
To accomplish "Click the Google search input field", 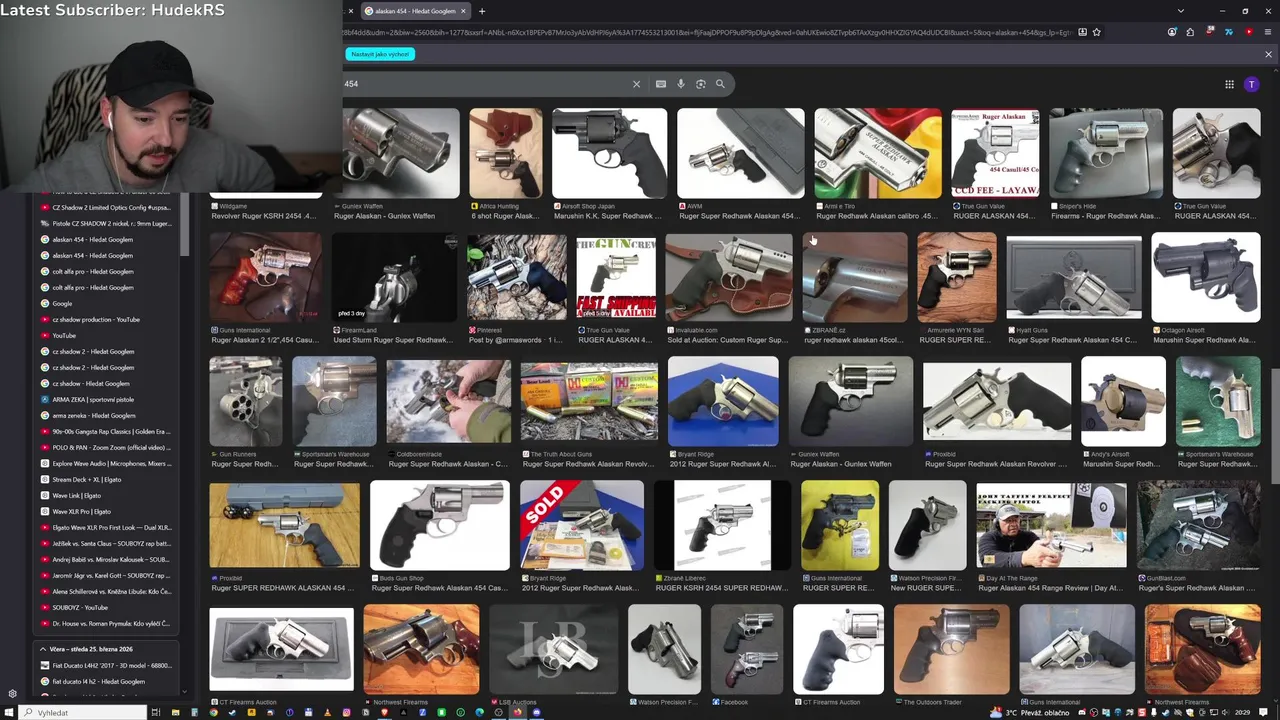I will point(485,84).
